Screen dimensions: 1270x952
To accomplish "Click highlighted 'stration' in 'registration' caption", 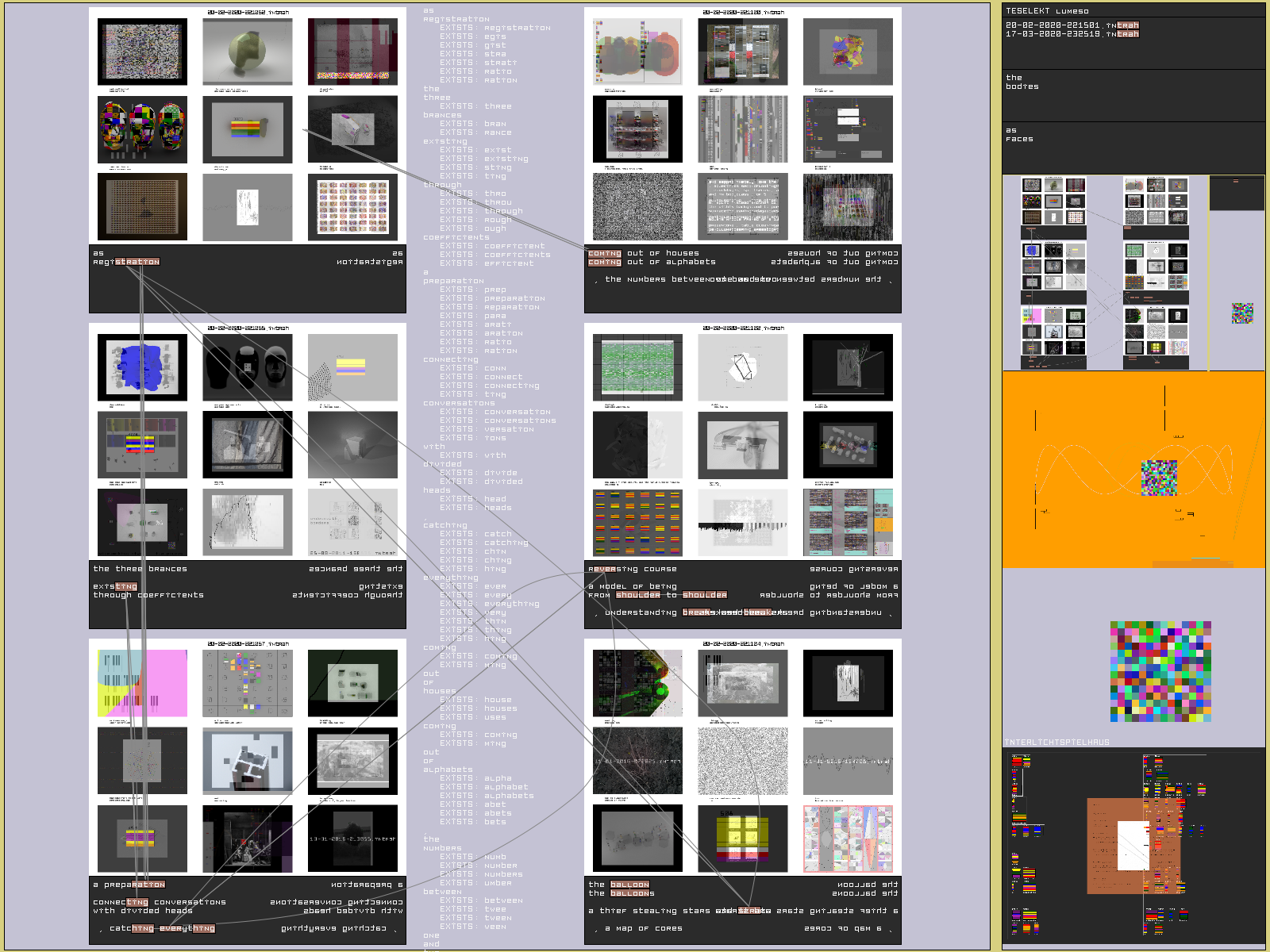I will [x=137, y=262].
